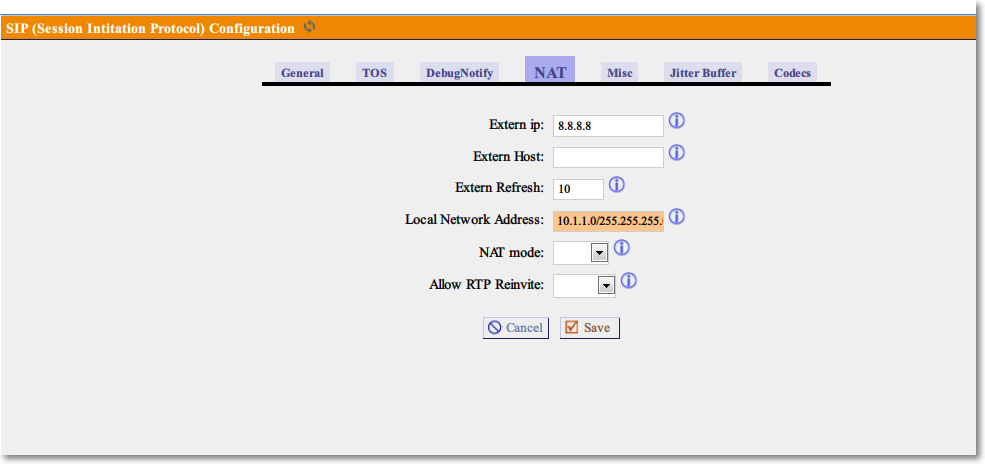Click the Allow RTP Reinvite label

[x=487, y=285]
